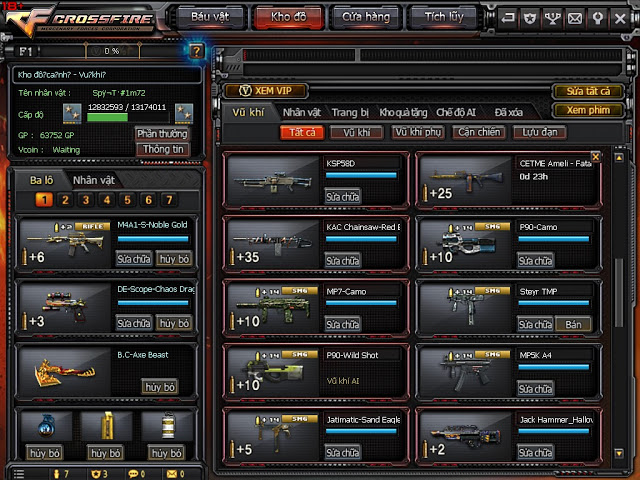Click the location pin icon in top bar
Image resolution: width=640 pixels, height=480 pixels.
(598, 18)
